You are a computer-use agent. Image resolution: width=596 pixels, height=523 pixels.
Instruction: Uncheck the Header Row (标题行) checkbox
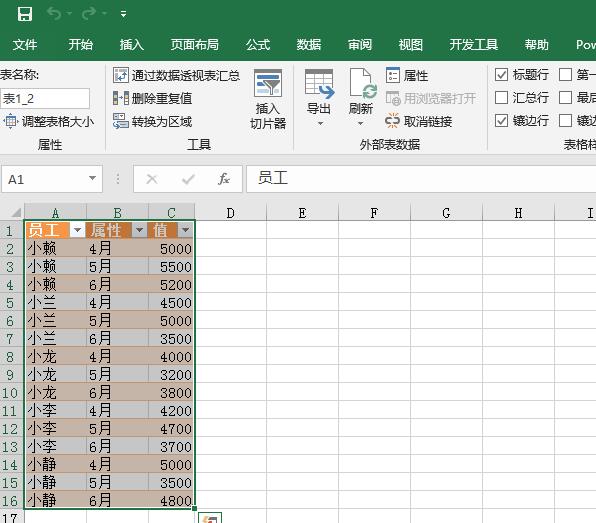(x=501, y=74)
